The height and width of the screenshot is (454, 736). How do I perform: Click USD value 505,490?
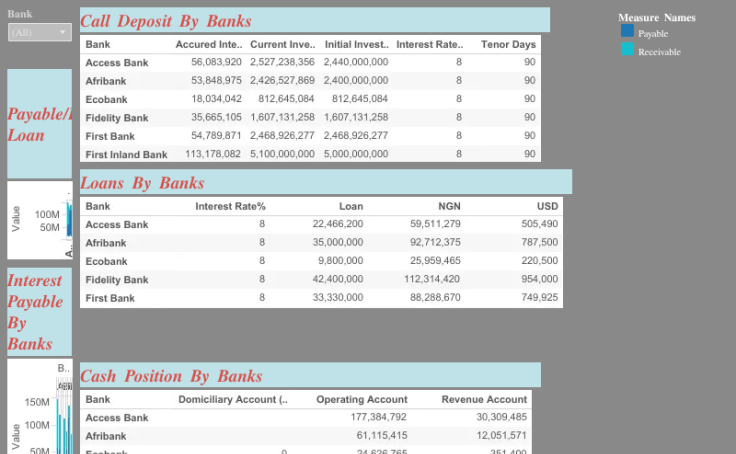(x=540, y=224)
